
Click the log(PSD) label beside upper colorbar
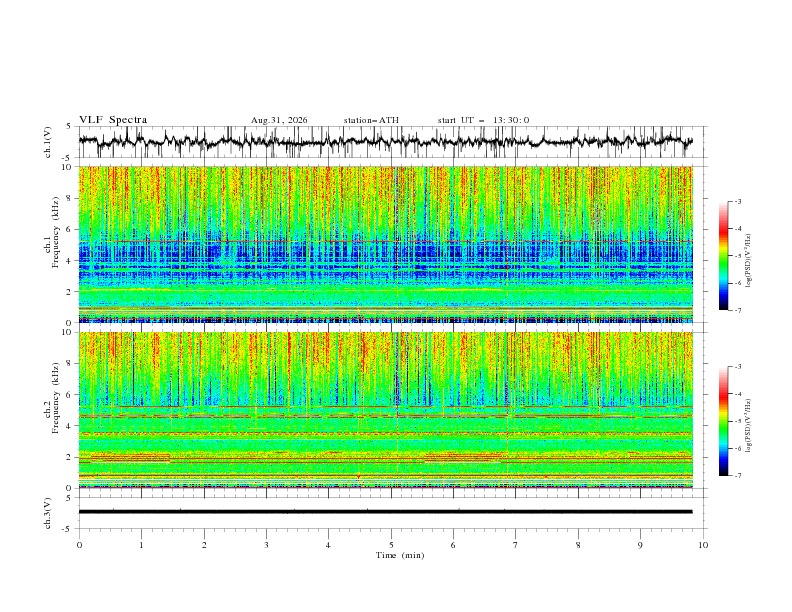pyautogui.click(x=748, y=261)
